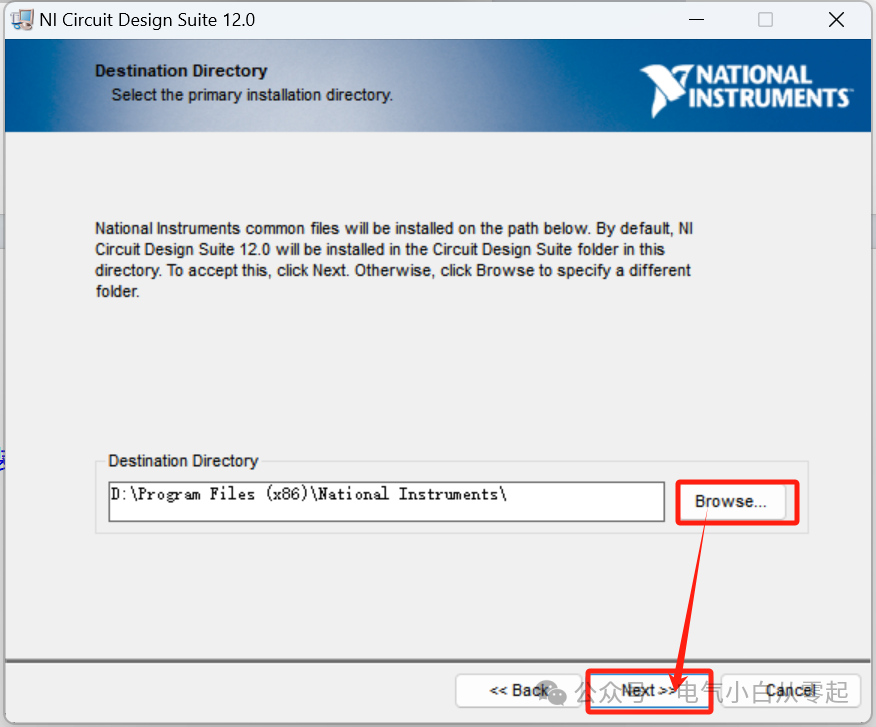The width and height of the screenshot is (876, 727).
Task: Close the NI Circuit Design Suite installer
Action: point(836,20)
